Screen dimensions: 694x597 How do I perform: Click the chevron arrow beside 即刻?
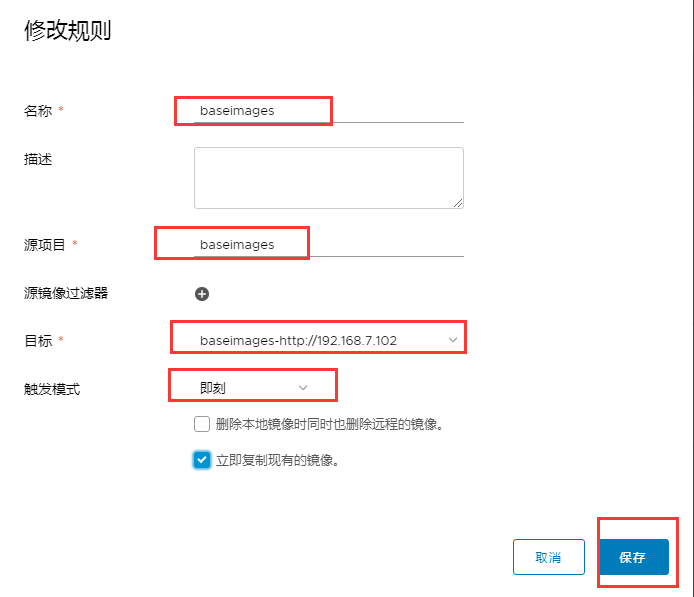click(303, 387)
